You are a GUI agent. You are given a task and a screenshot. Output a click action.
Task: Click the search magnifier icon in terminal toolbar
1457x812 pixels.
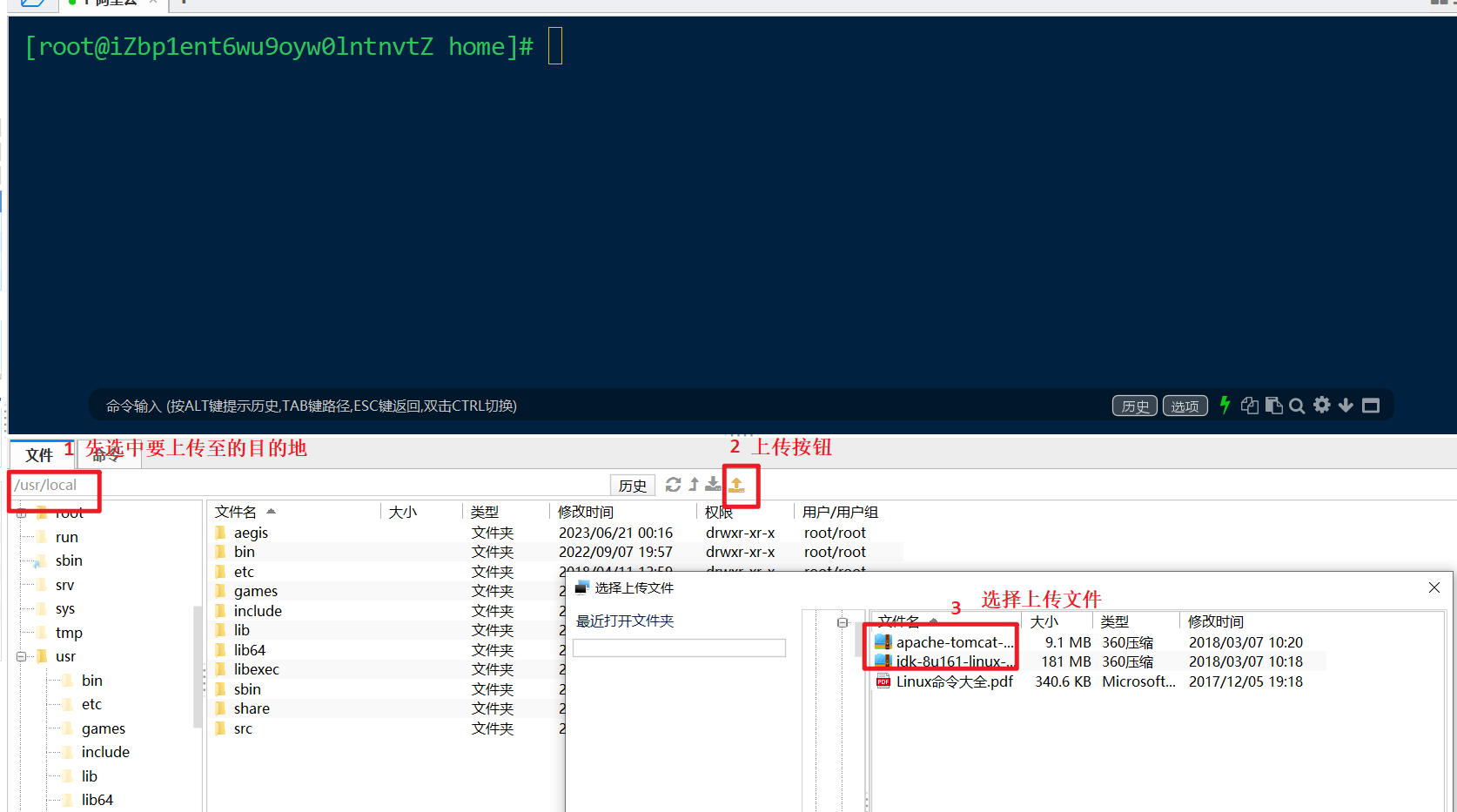[1297, 406]
